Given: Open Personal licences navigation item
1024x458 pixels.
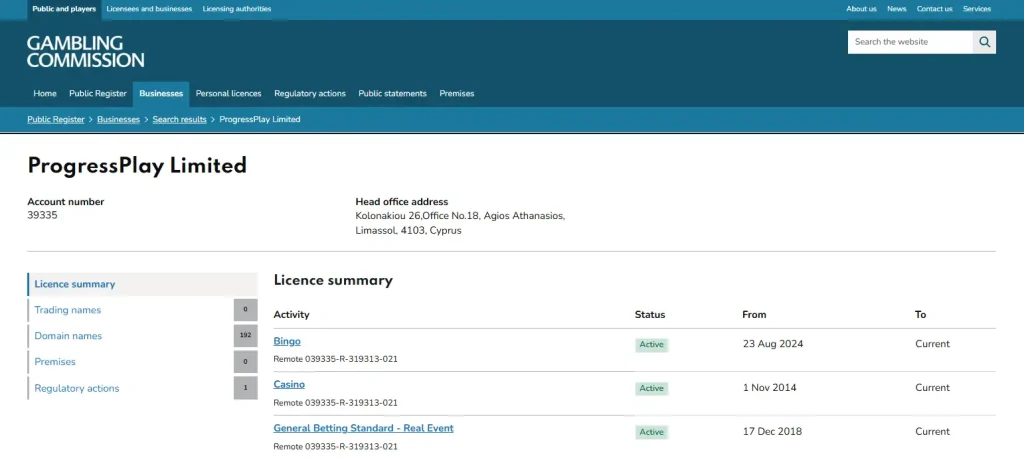Looking at the screenshot, I should pyautogui.click(x=229, y=93).
